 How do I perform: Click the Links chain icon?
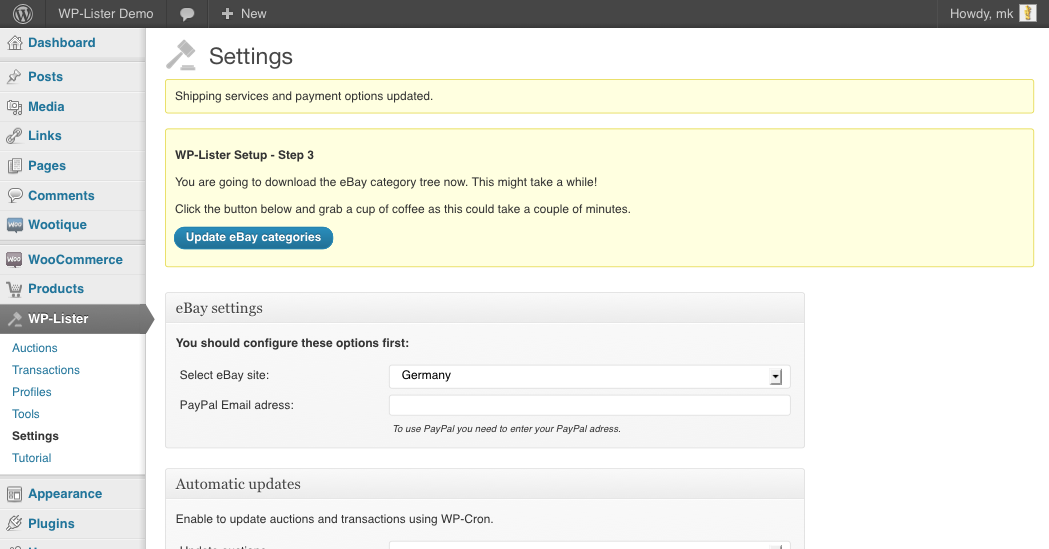[15, 136]
